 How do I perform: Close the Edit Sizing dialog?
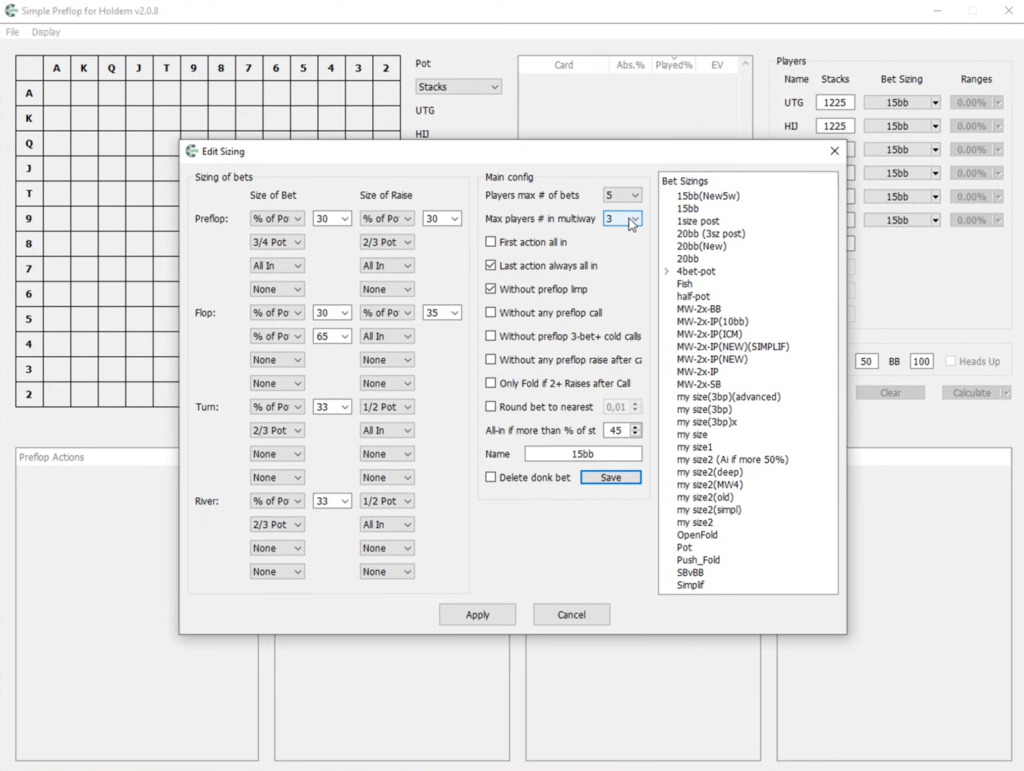tap(834, 151)
